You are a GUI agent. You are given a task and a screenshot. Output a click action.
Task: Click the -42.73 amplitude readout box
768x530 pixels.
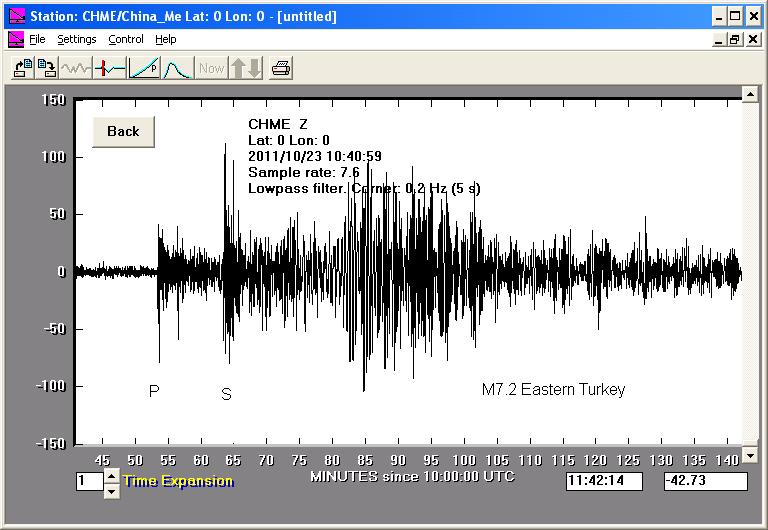coord(705,481)
